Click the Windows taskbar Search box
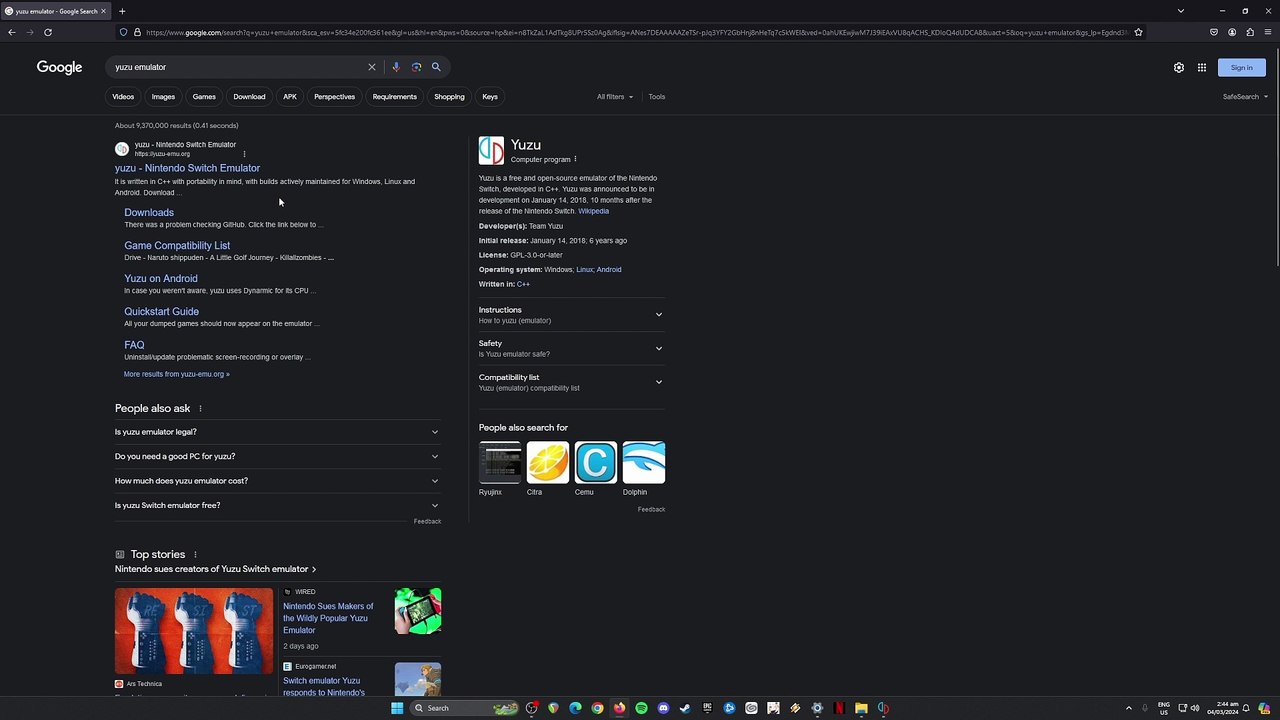 (464, 708)
